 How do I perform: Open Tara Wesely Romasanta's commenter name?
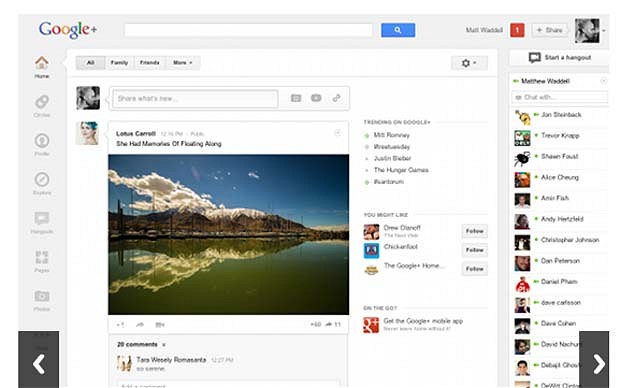171,360
